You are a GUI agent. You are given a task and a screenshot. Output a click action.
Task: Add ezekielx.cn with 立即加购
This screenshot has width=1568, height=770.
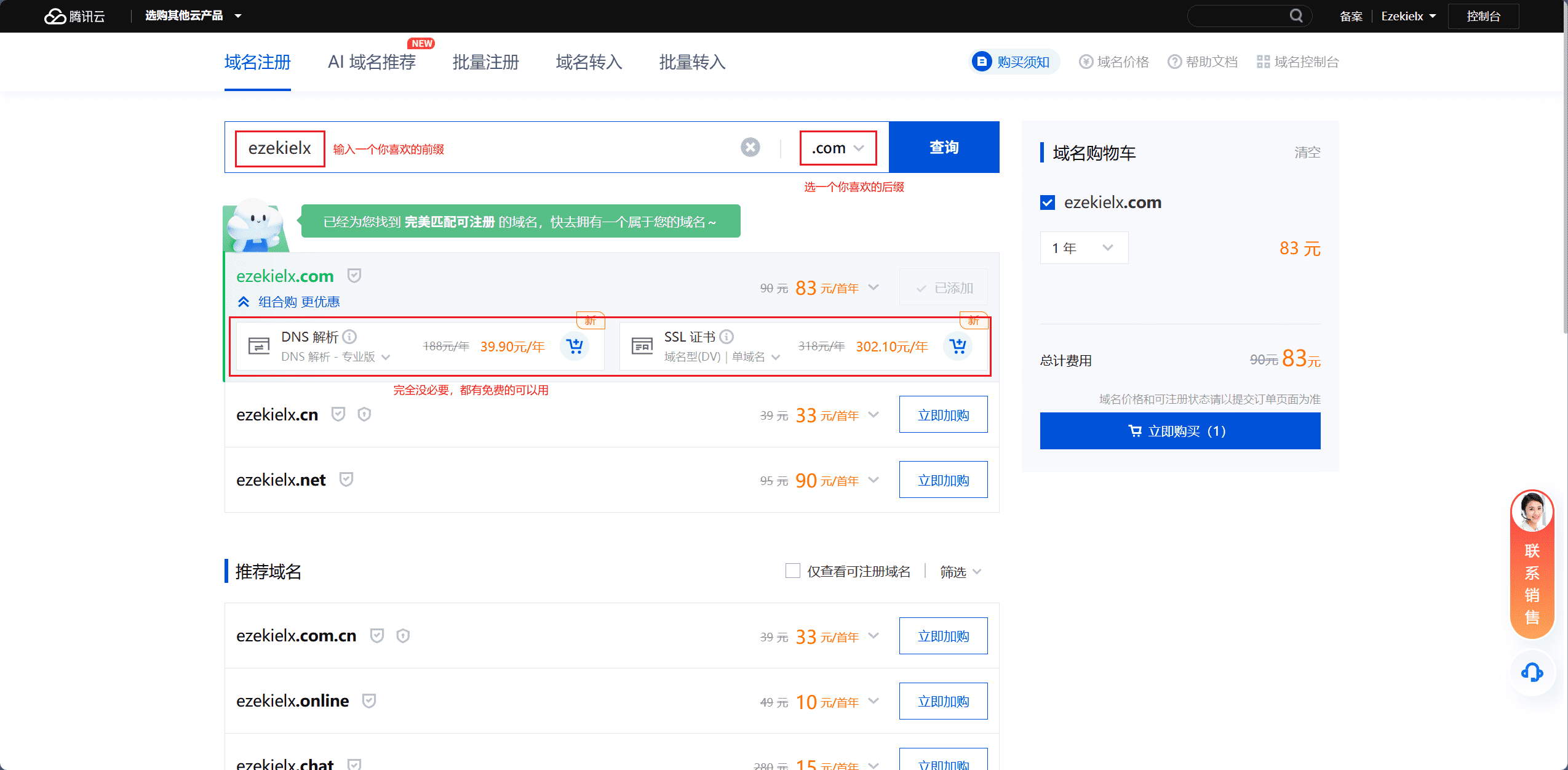pyautogui.click(x=943, y=415)
